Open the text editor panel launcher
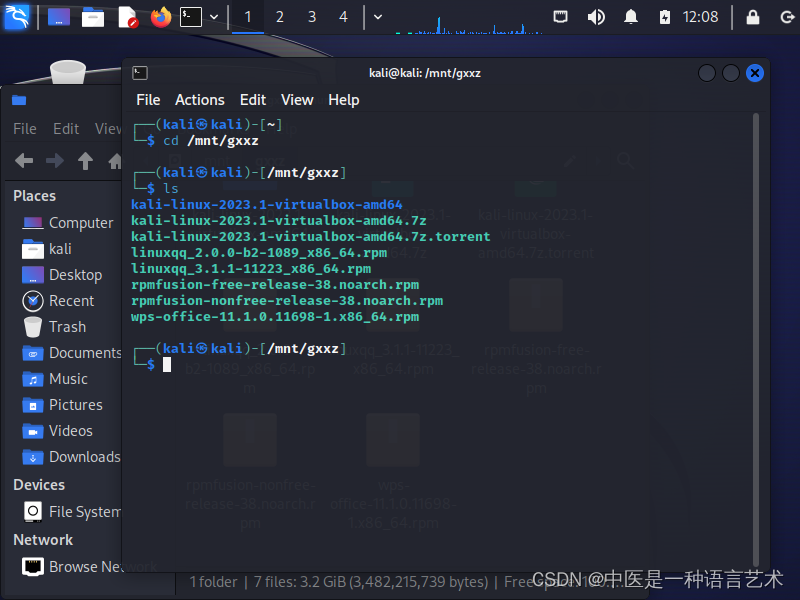Screen dimensions: 800x600 tap(127, 17)
